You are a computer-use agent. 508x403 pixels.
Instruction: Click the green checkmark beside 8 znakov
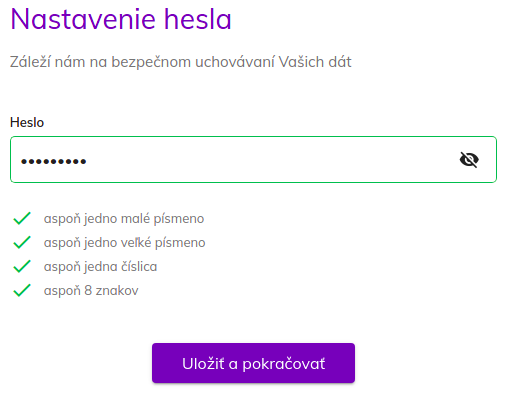(22, 290)
